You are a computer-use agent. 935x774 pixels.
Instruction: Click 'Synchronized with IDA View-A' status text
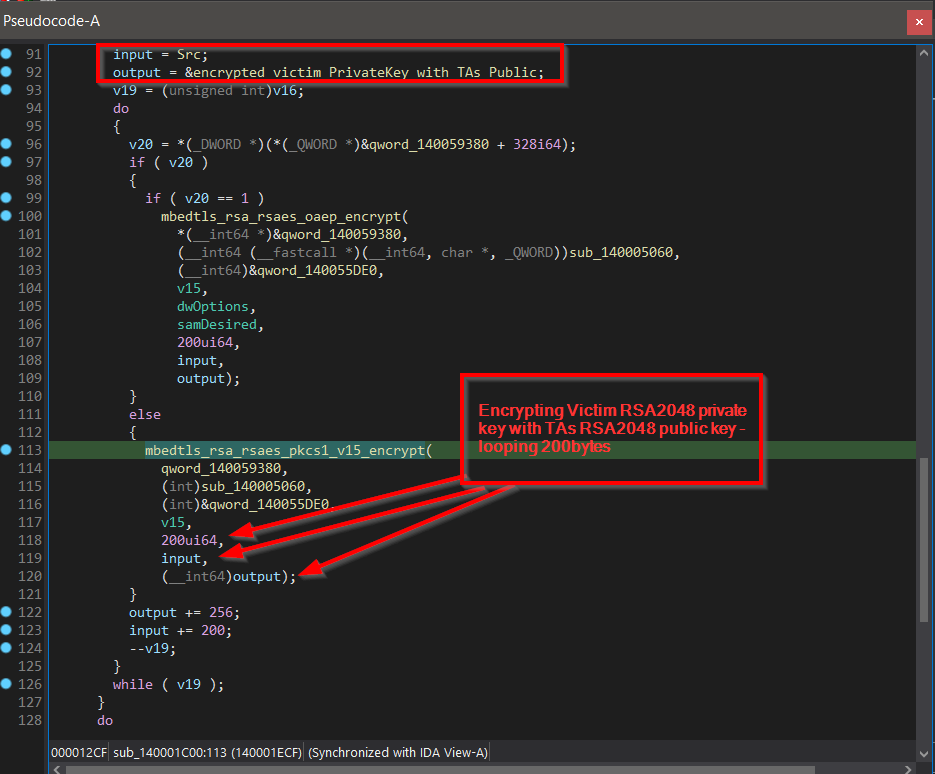pos(398,753)
